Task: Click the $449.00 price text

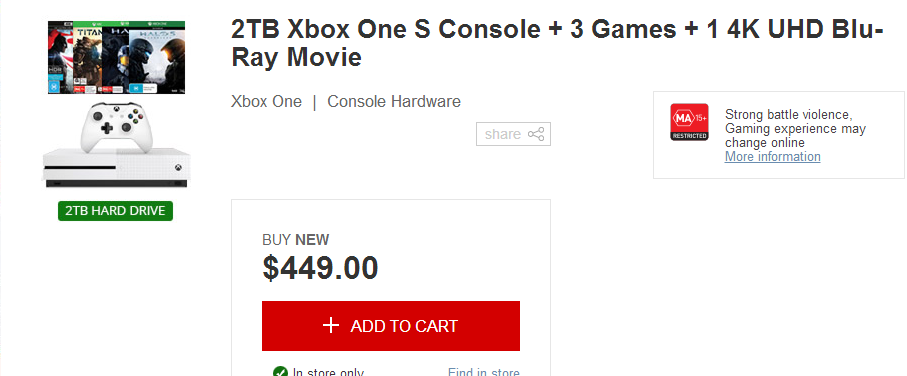Action: click(x=320, y=268)
